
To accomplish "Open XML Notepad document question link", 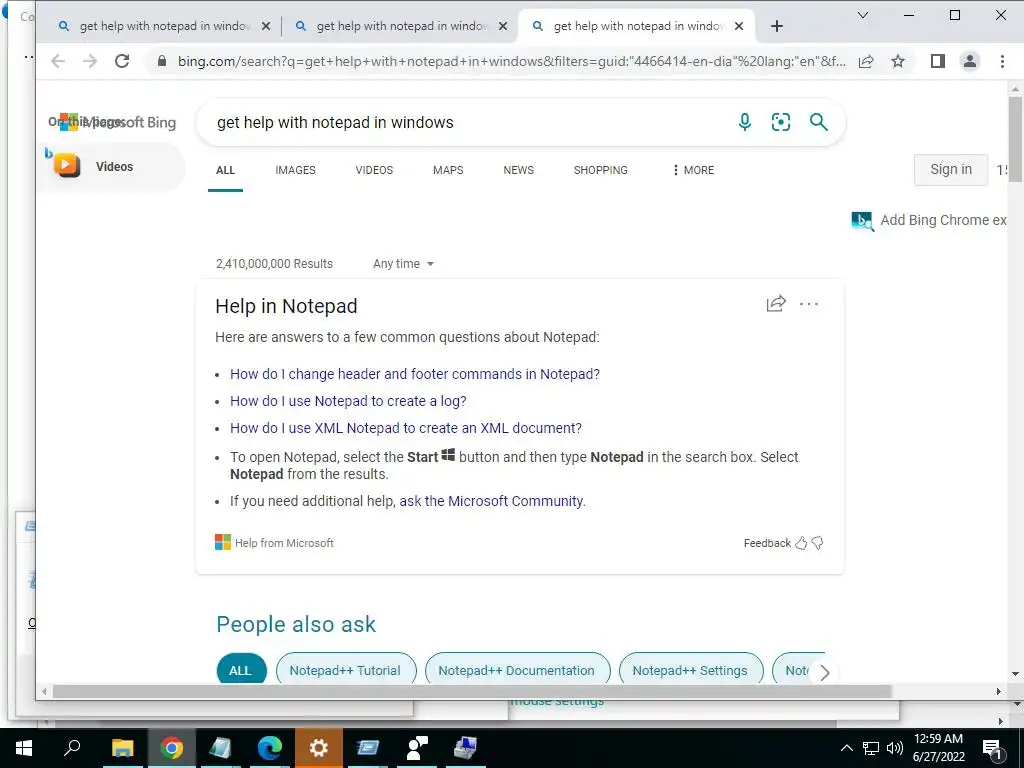I will pos(406,428).
